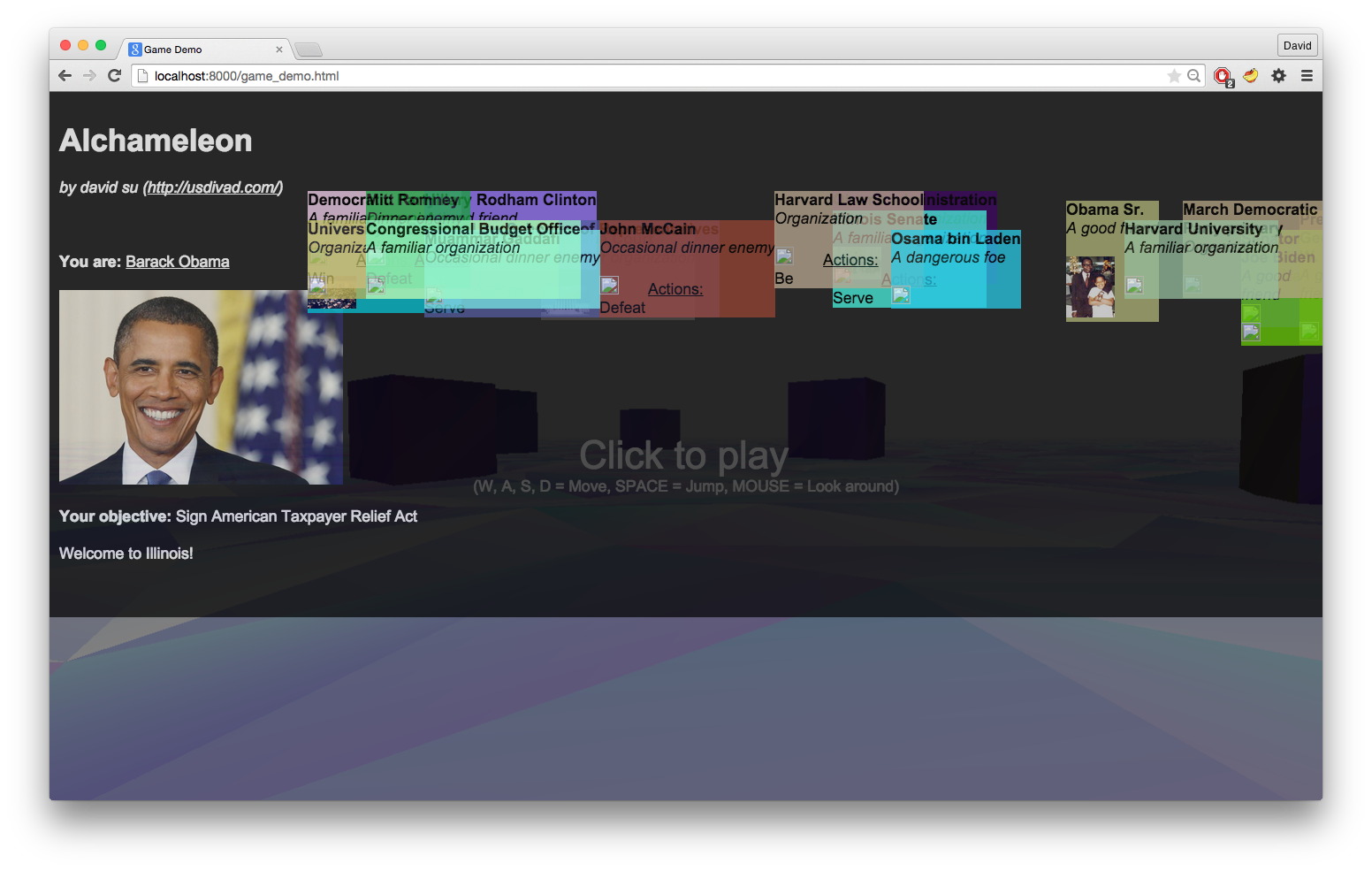Click the broken image icon on the John McCain card
Viewport: 1372px width, 871px height.
pyautogui.click(x=609, y=285)
